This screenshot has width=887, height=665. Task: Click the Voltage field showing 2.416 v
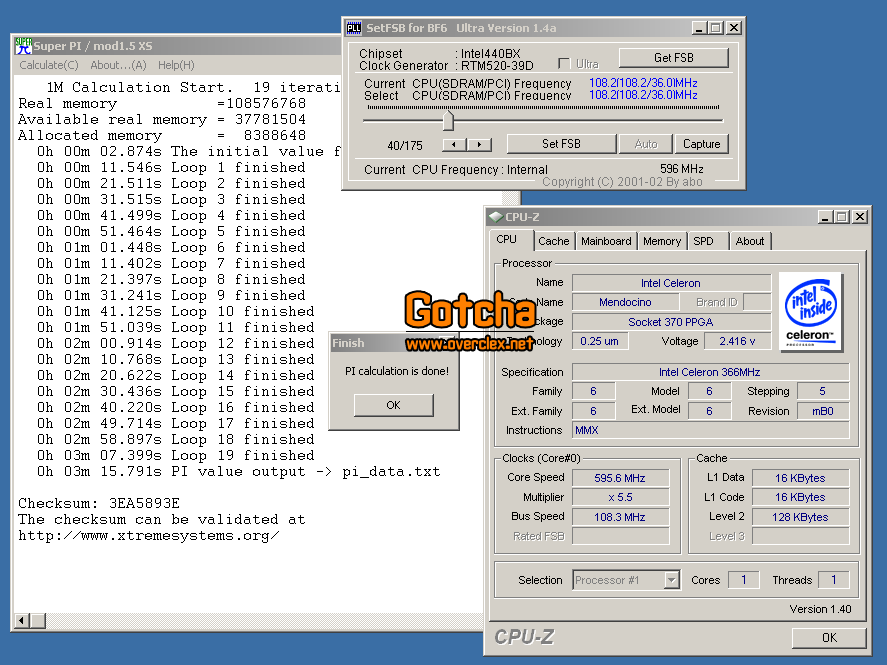[737, 341]
